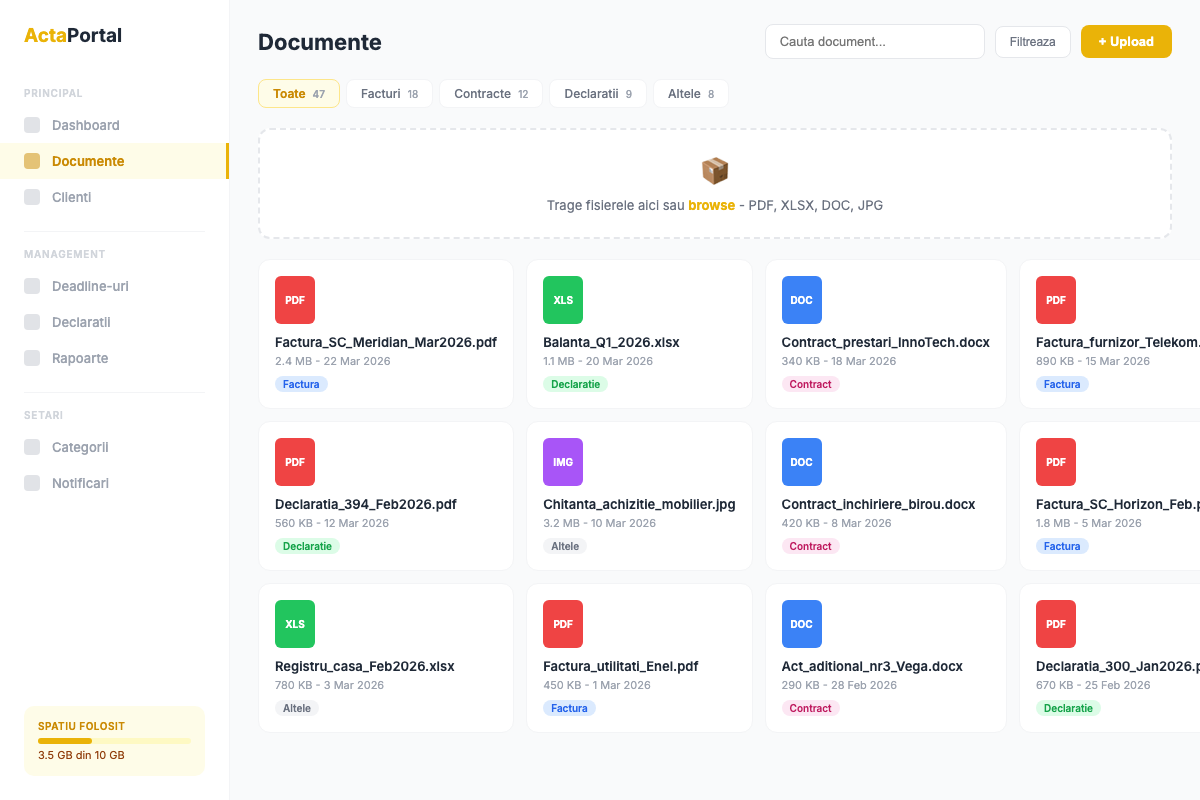Click the XLS icon on Balanta_Q1_2026.xlsx
This screenshot has height=800, width=1200.
pos(562,299)
